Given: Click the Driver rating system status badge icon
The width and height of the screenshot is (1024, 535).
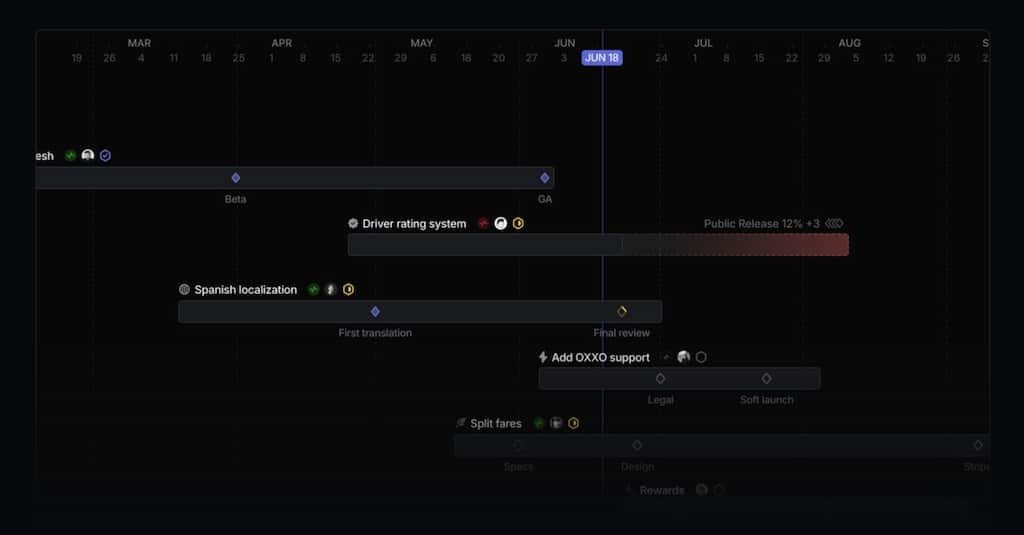Looking at the screenshot, I should [x=353, y=224].
